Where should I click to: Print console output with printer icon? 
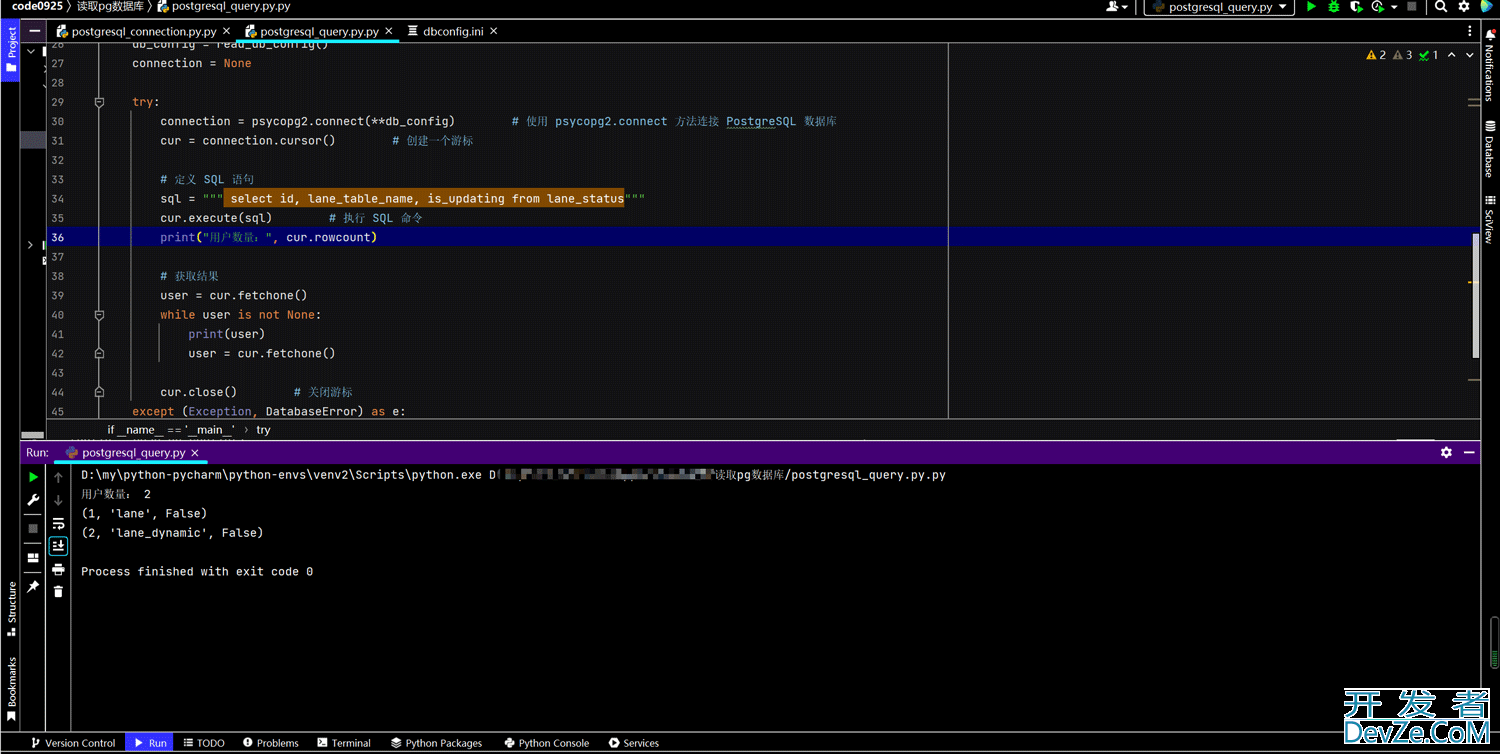coord(59,569)
